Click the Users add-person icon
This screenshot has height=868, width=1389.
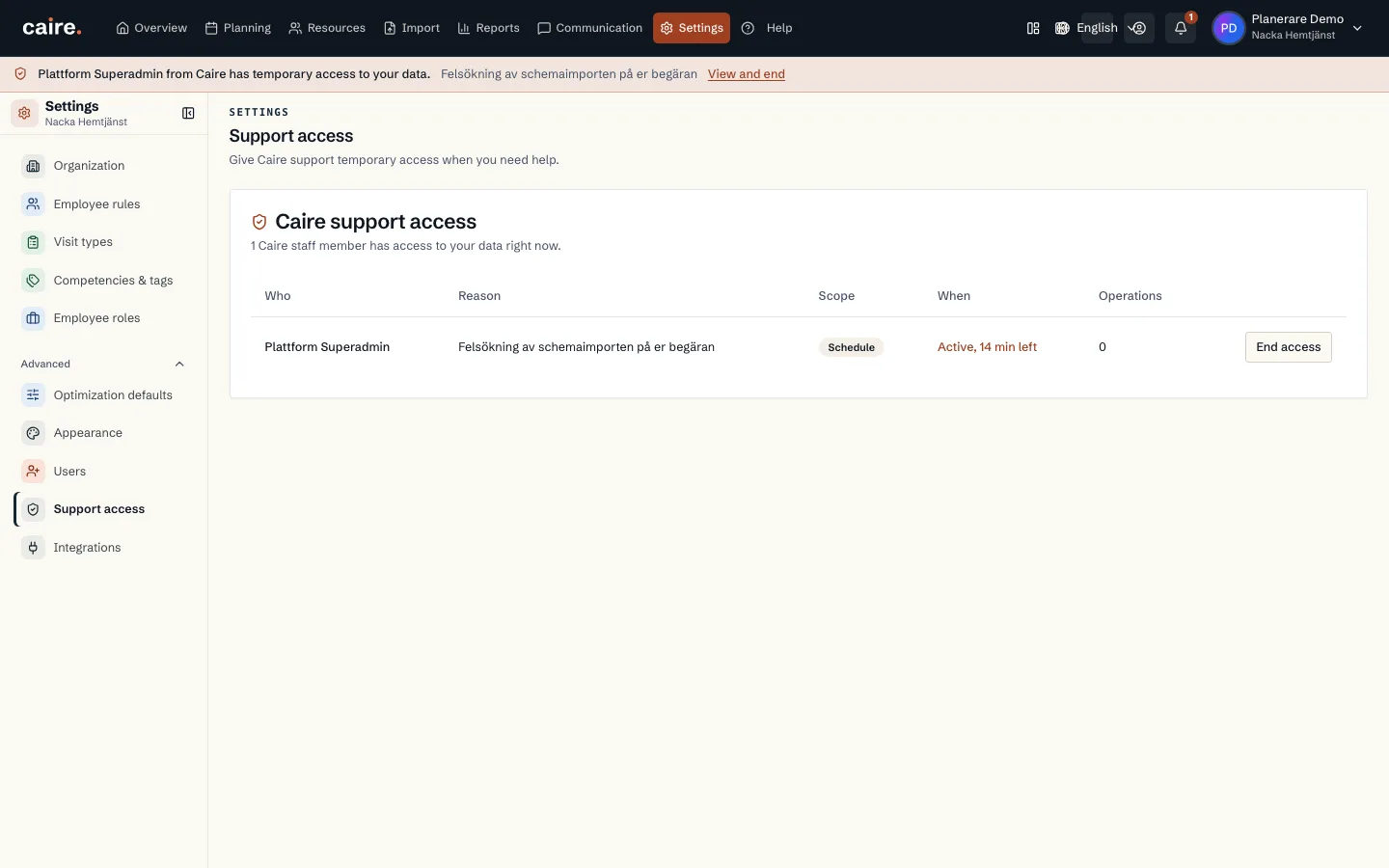tap(33, 472)
